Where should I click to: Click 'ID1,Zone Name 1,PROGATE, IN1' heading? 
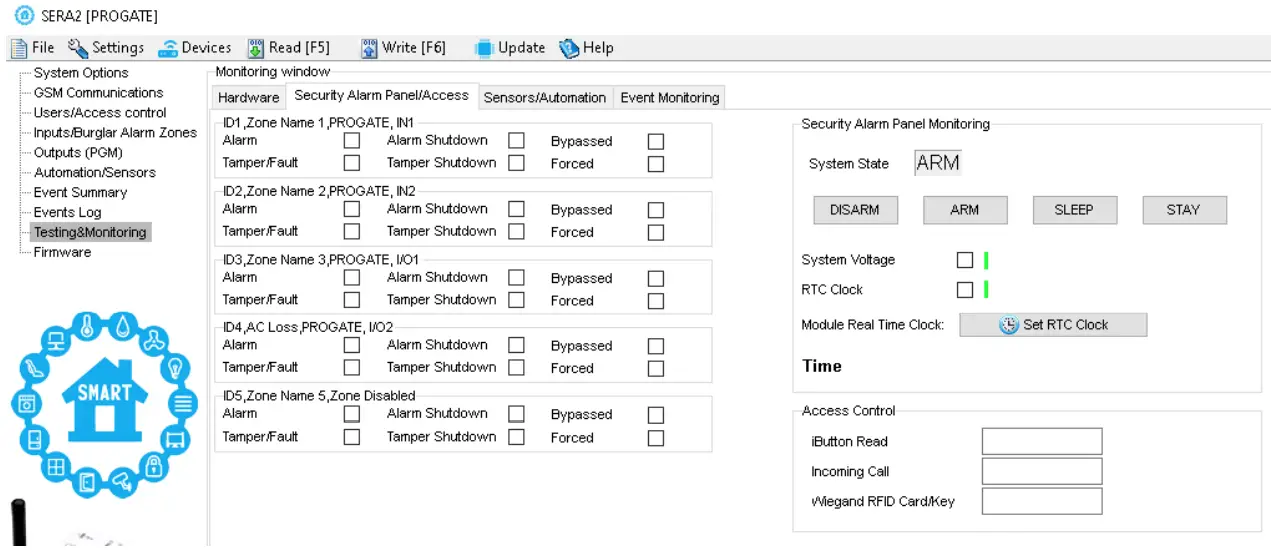318,123
